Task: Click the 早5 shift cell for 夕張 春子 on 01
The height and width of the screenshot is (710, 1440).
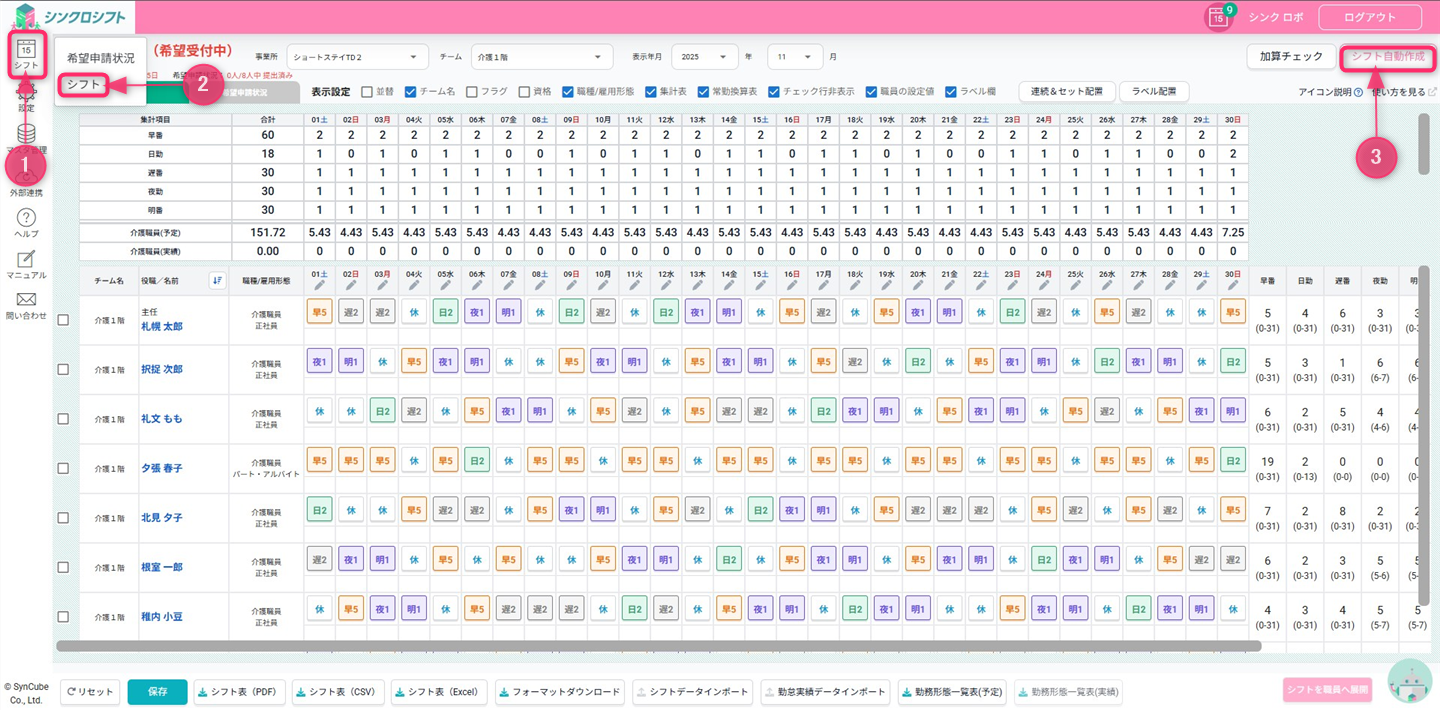Action: click(319, 460)
